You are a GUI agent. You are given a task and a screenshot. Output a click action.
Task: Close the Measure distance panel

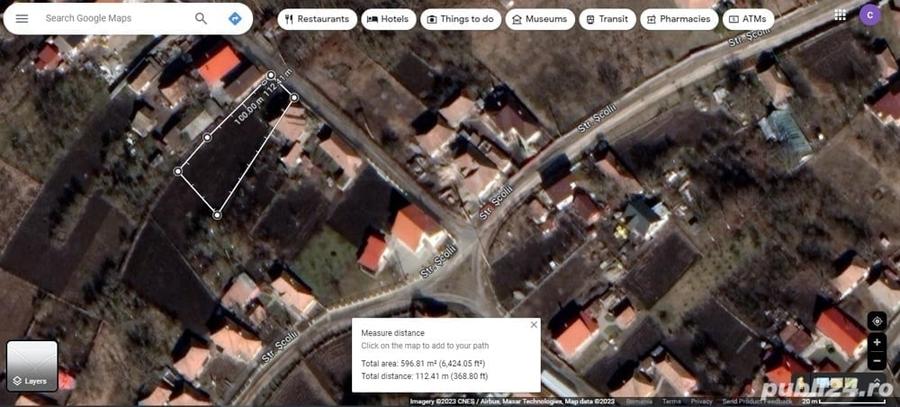click(x=534, y=324)
